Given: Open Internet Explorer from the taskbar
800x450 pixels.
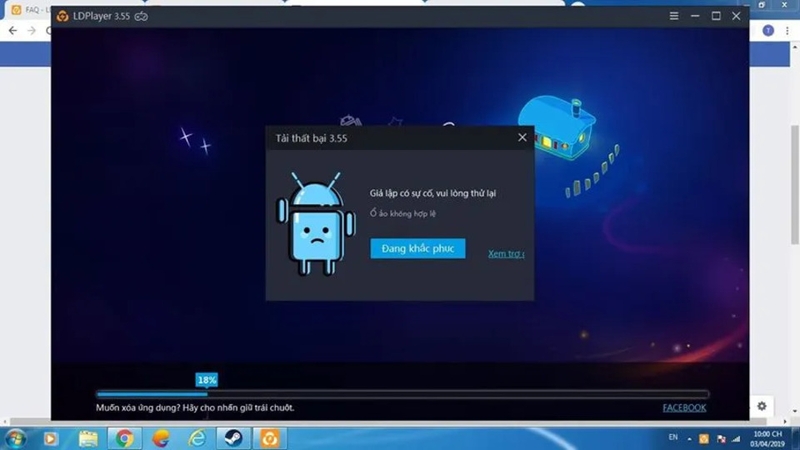Looking at the screenshot, I should click(197, 438).
